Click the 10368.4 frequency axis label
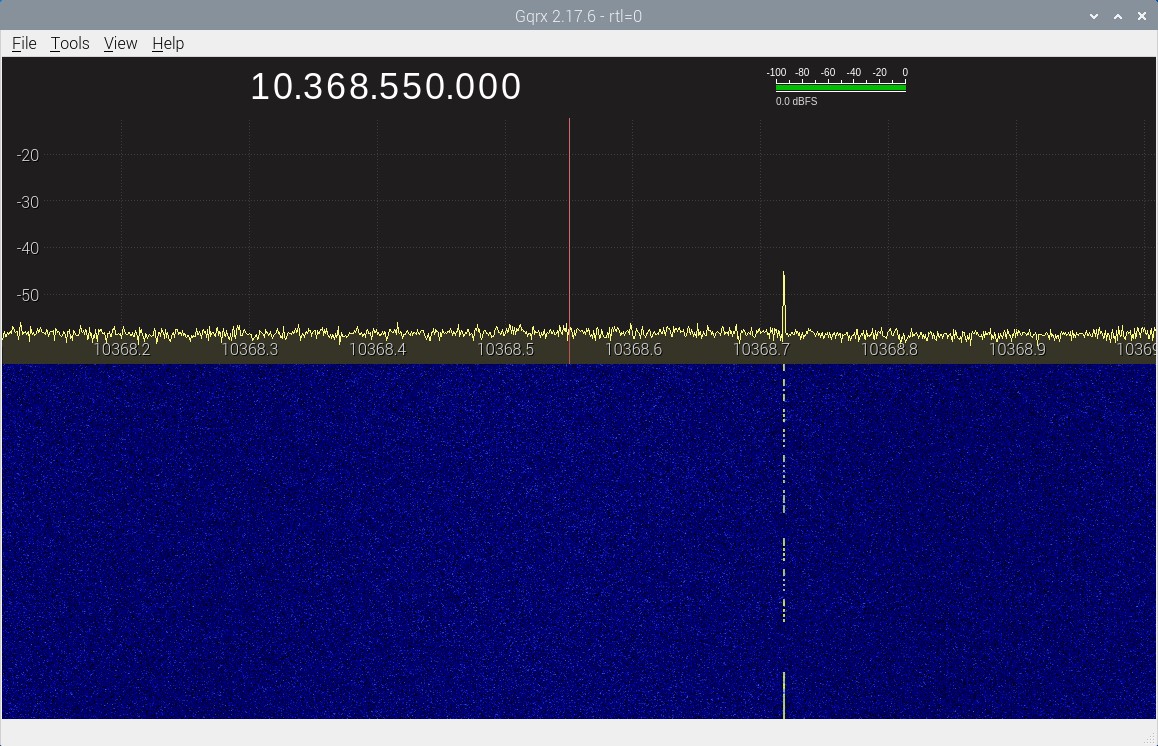The height and width of the screenshot is (746, 1158). pyautogui.click(x=377, y=349)
